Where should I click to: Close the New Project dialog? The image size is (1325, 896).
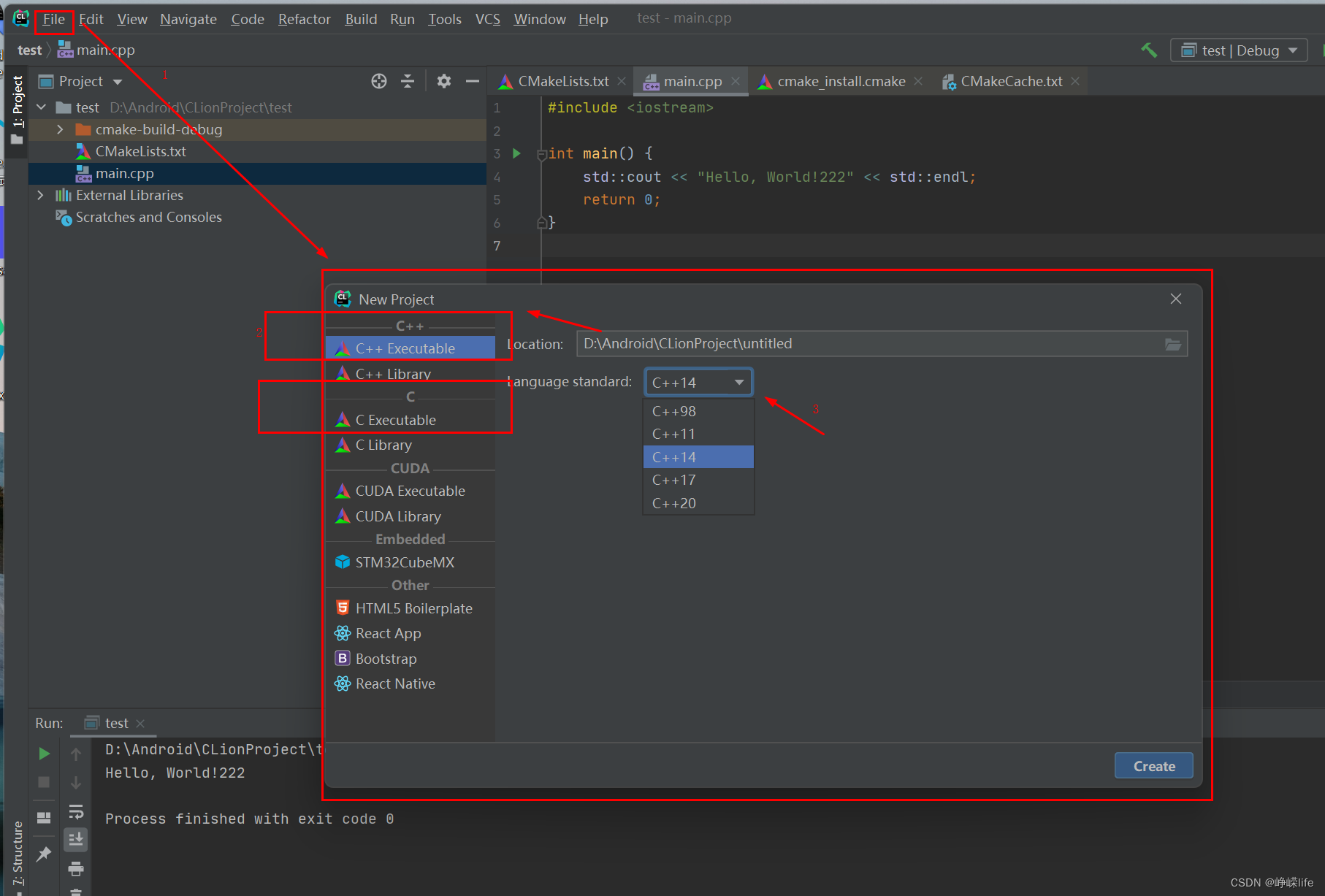[x=1176, y=299]
